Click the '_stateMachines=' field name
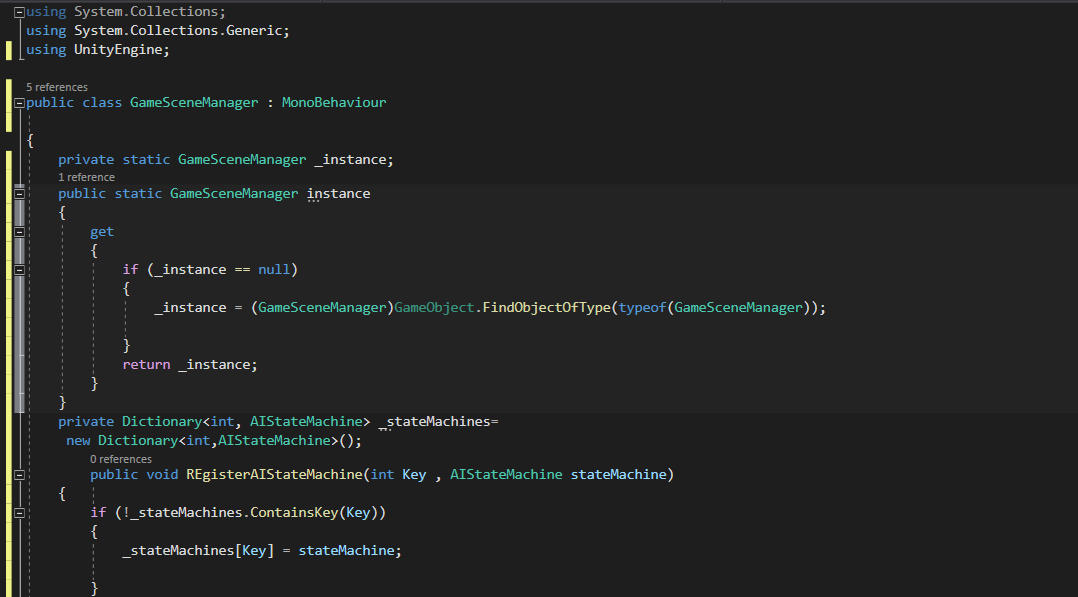Viewport: 1078px width, 597px height. click(x=439, y=422)
